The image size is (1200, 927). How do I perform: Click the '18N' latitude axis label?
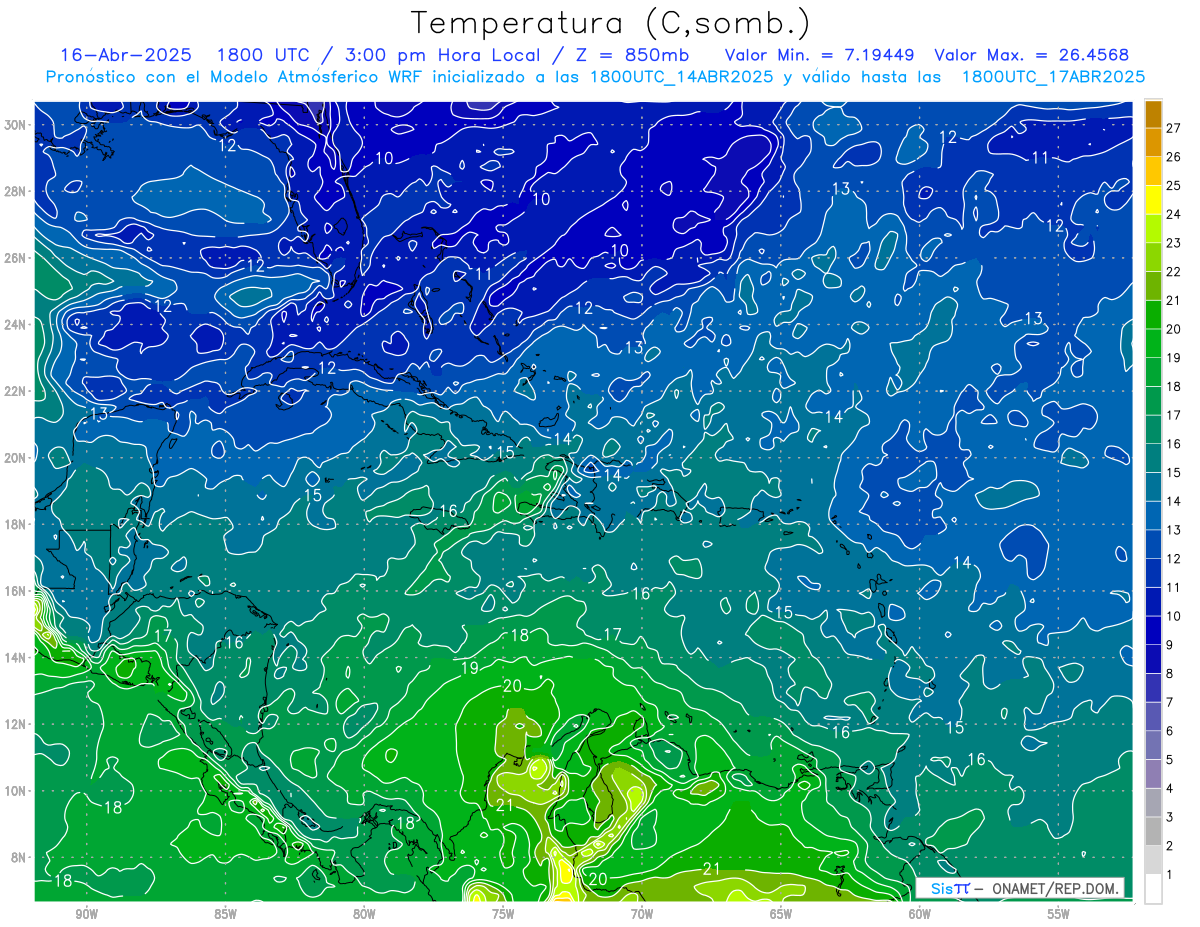[17, 524]
